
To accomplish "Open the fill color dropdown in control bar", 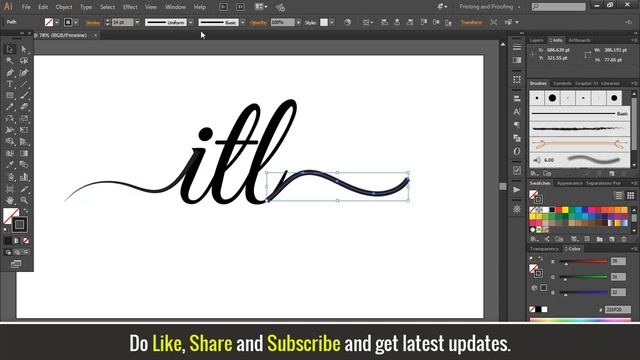I will coord(57,22).
